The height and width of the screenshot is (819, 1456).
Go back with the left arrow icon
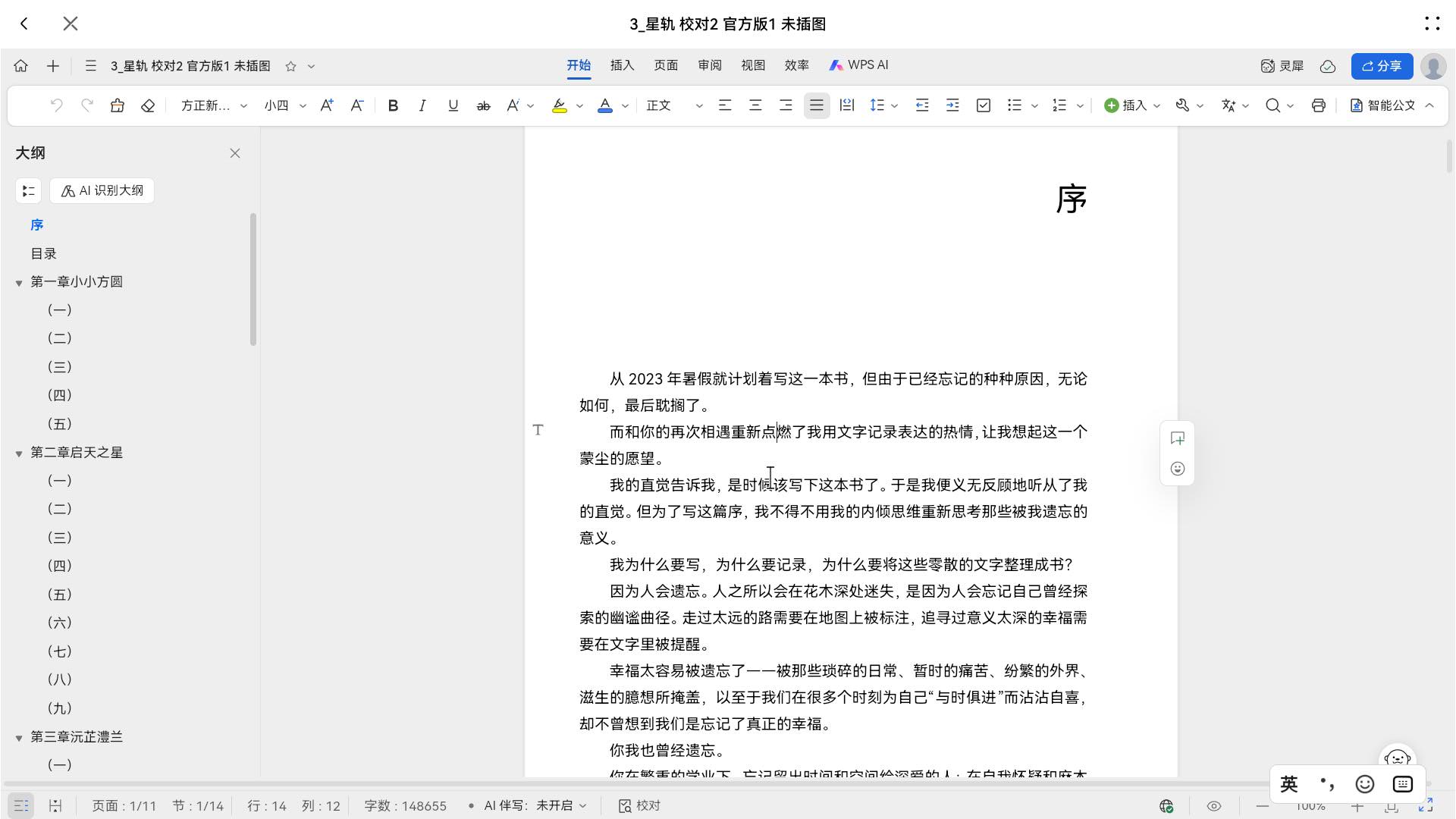click(x=24, y=24)
